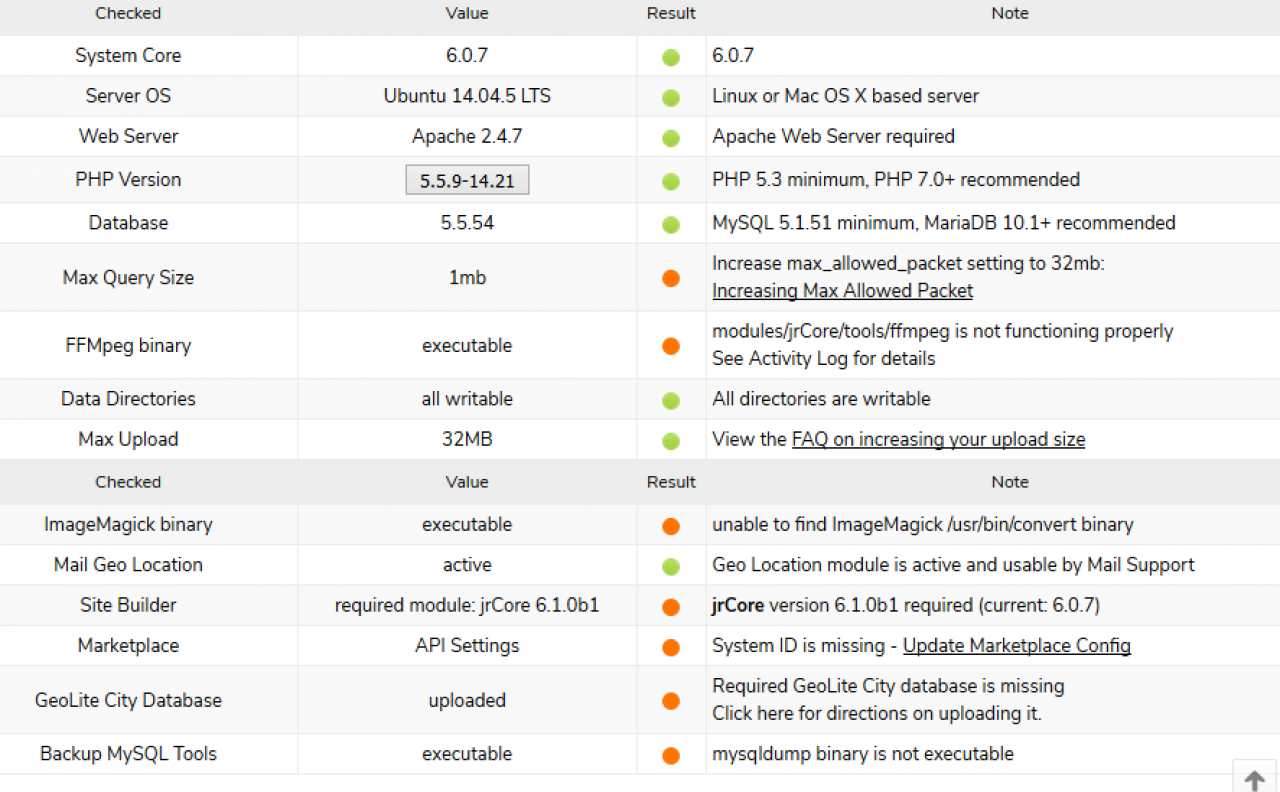Viewport: 1280px width, 792px height.
Task: Click the green status dot for Max Upload
Action: click(671, 441)
